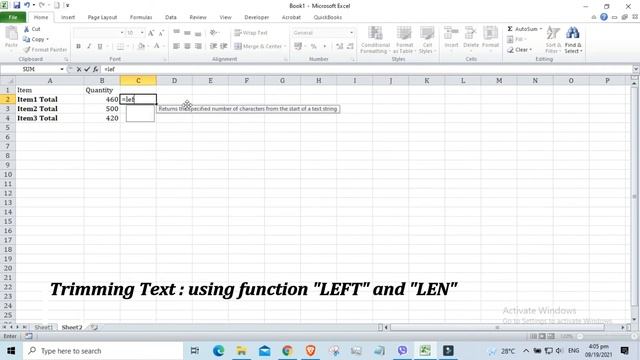Open Microsoft Edge from the taskbar

(x=218, y=351)
